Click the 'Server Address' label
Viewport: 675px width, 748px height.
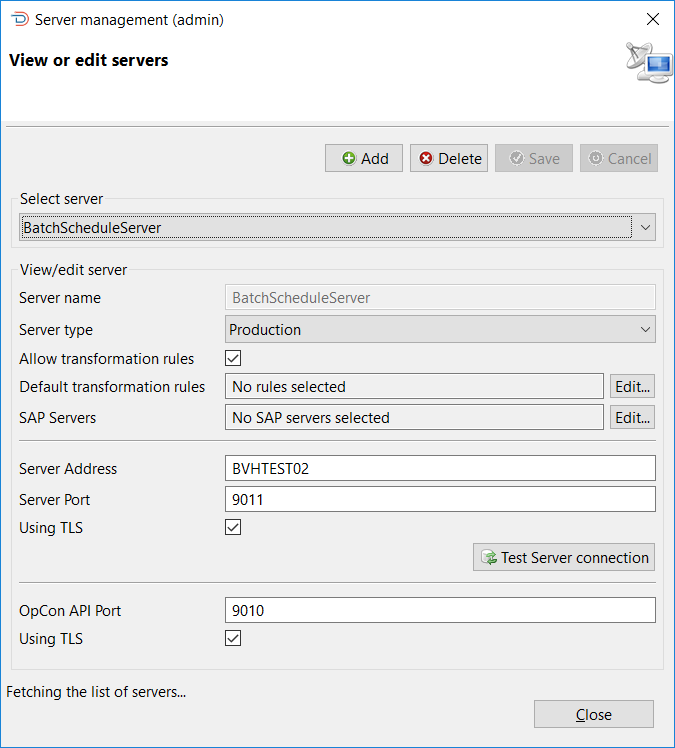coord(68,468)
